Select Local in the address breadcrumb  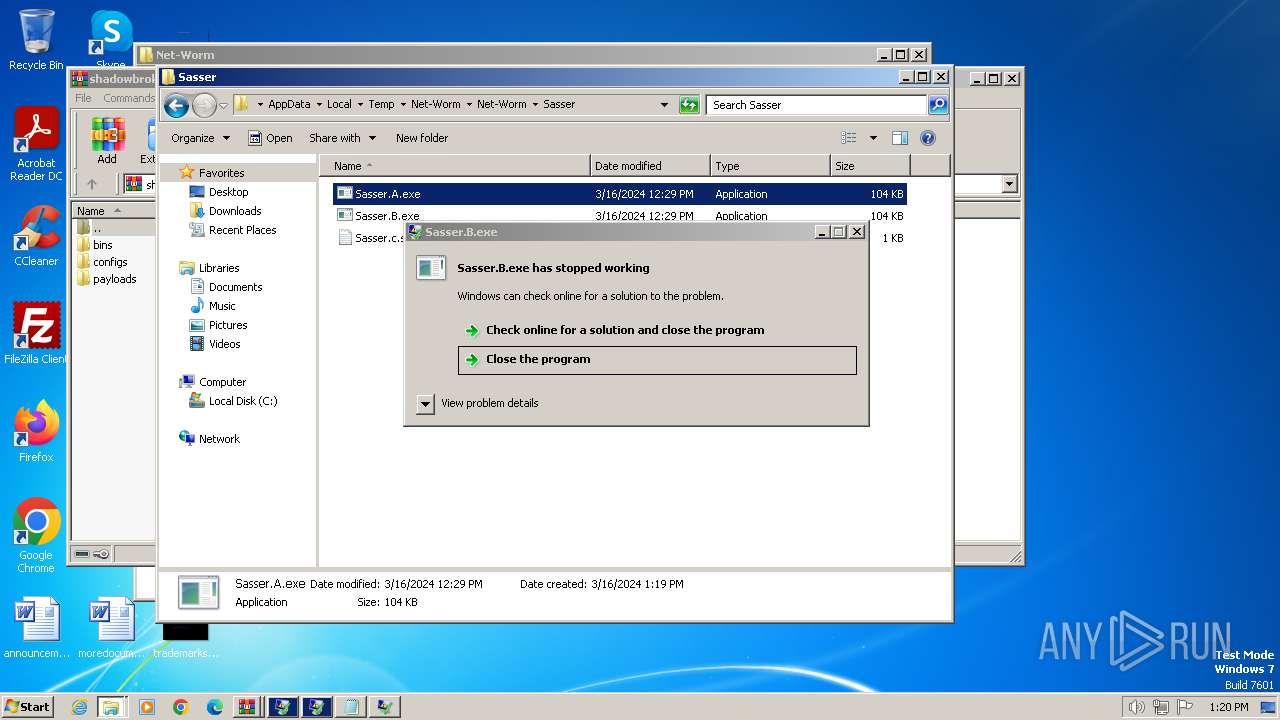click(x=339, y=104)
